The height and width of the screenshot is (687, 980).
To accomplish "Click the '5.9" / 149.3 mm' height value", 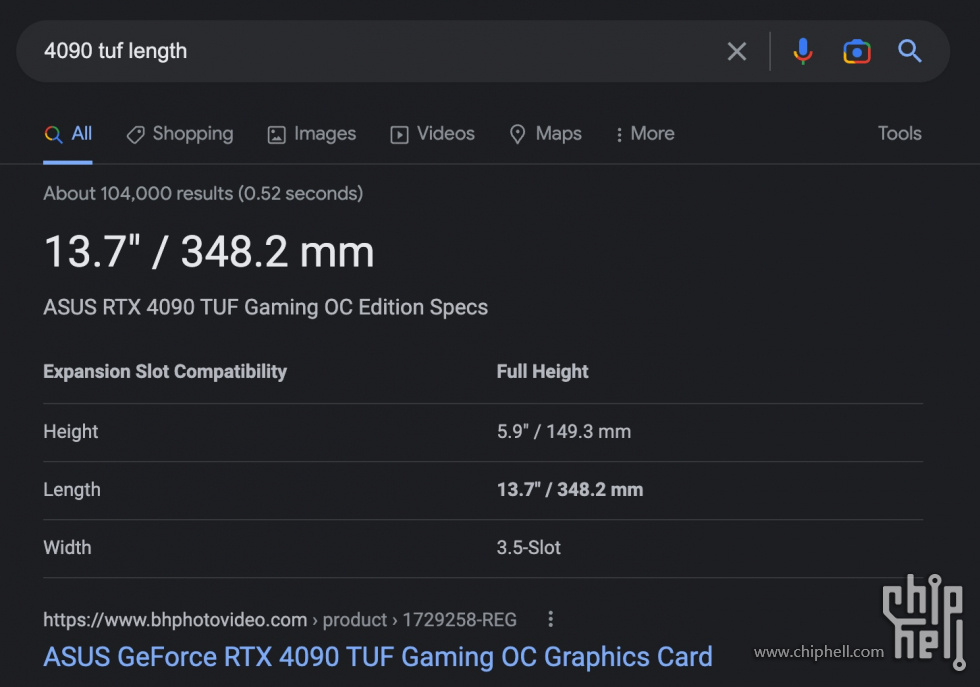I will [x=564, y=431].
